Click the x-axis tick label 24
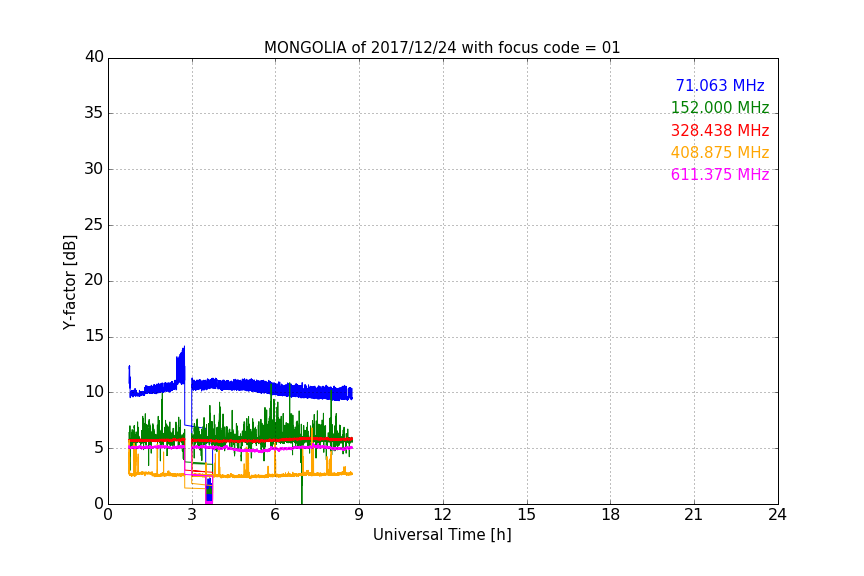 [x=778, y=515]
